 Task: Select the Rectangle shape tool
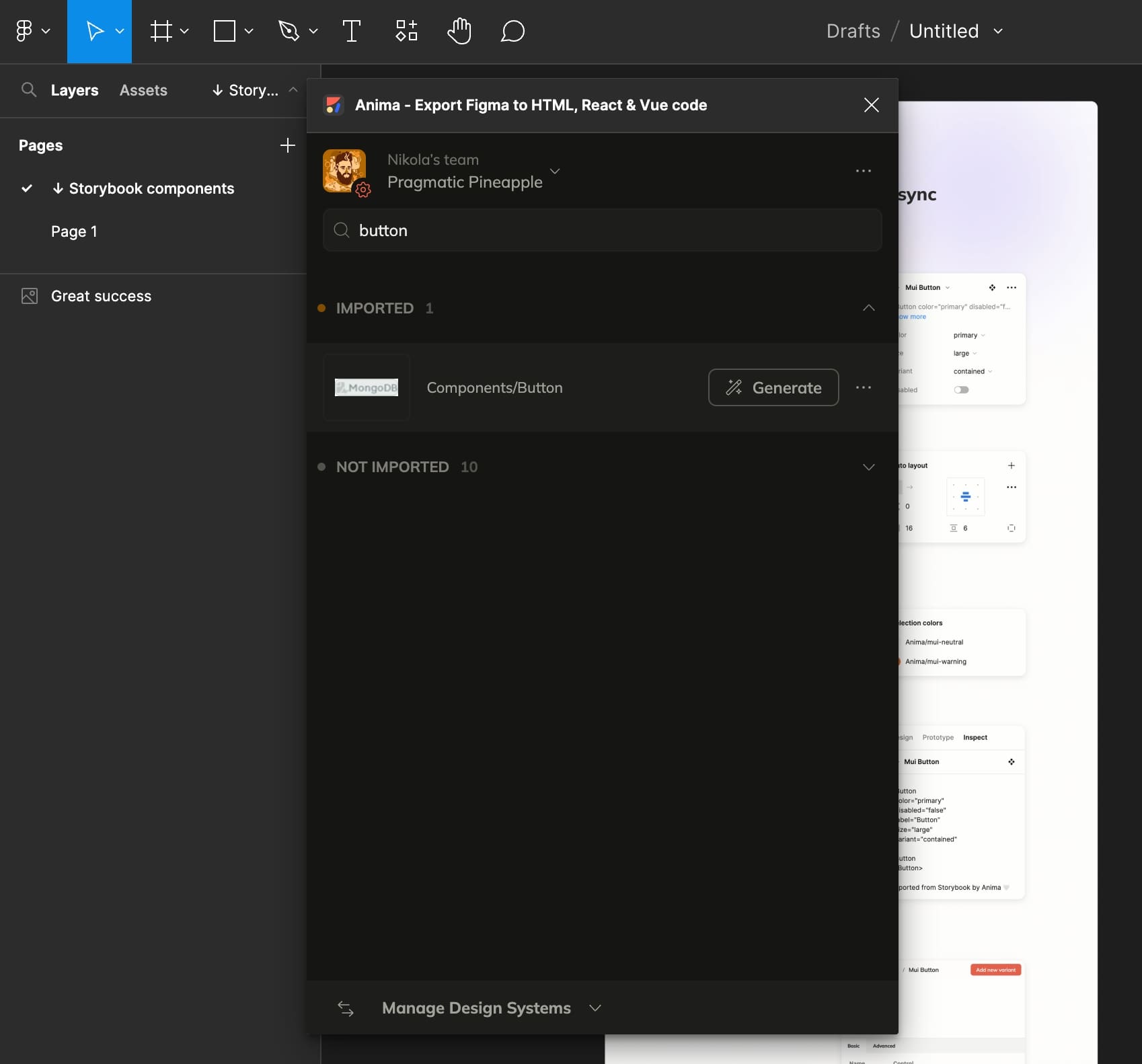point(225,31)
